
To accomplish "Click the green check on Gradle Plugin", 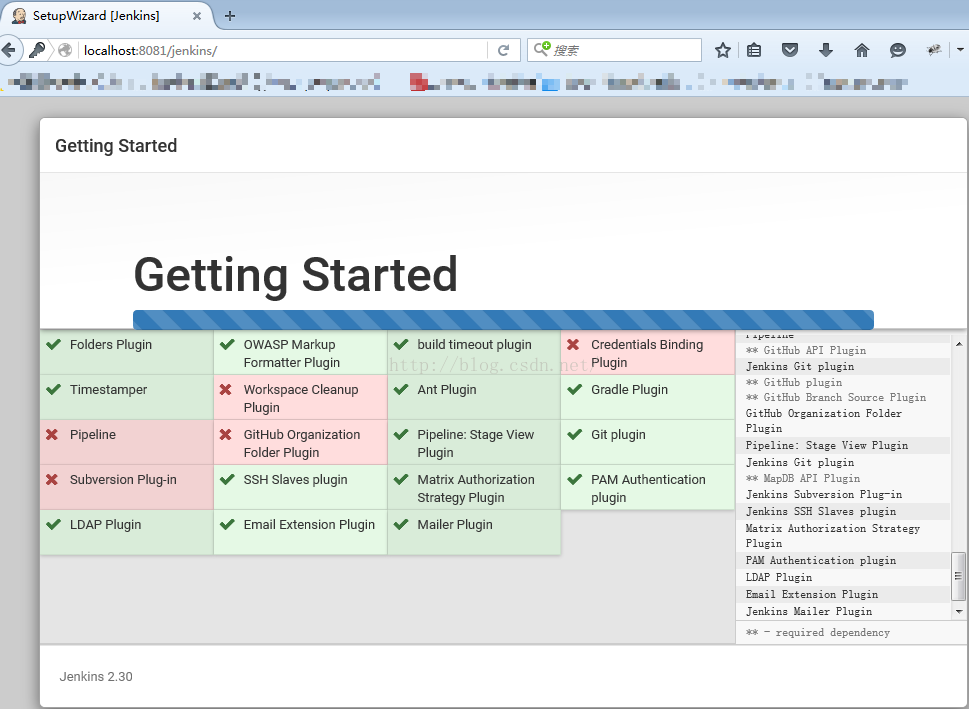I will coord(575,389).
